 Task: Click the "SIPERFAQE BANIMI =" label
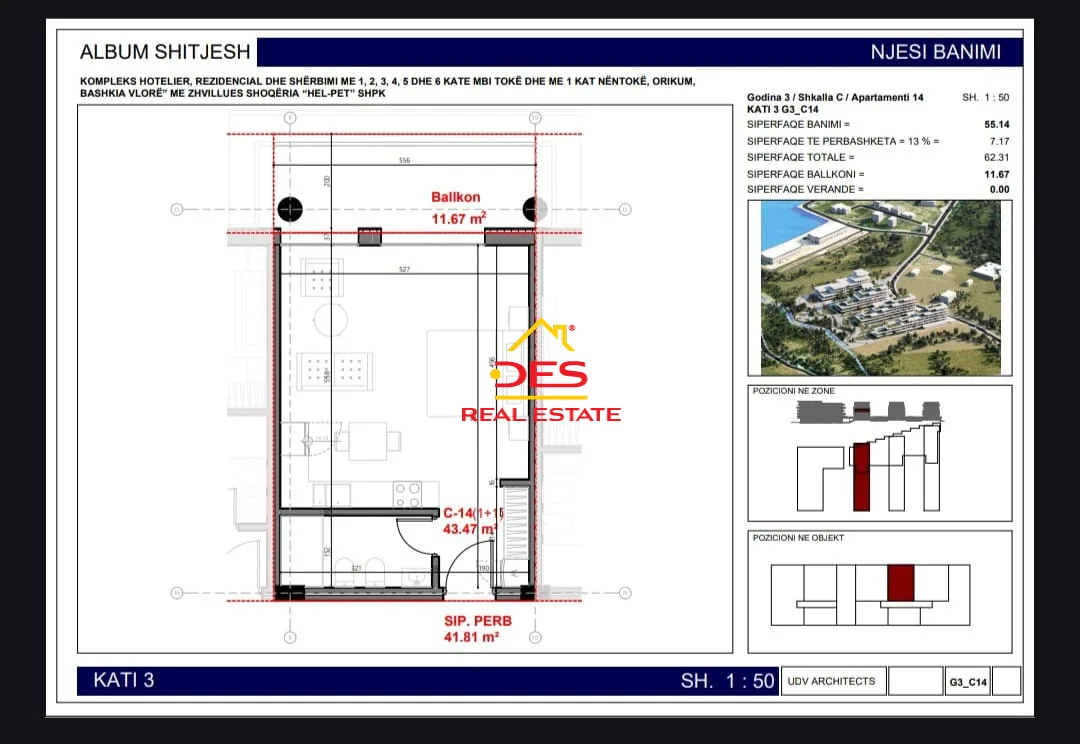point(798,125)
